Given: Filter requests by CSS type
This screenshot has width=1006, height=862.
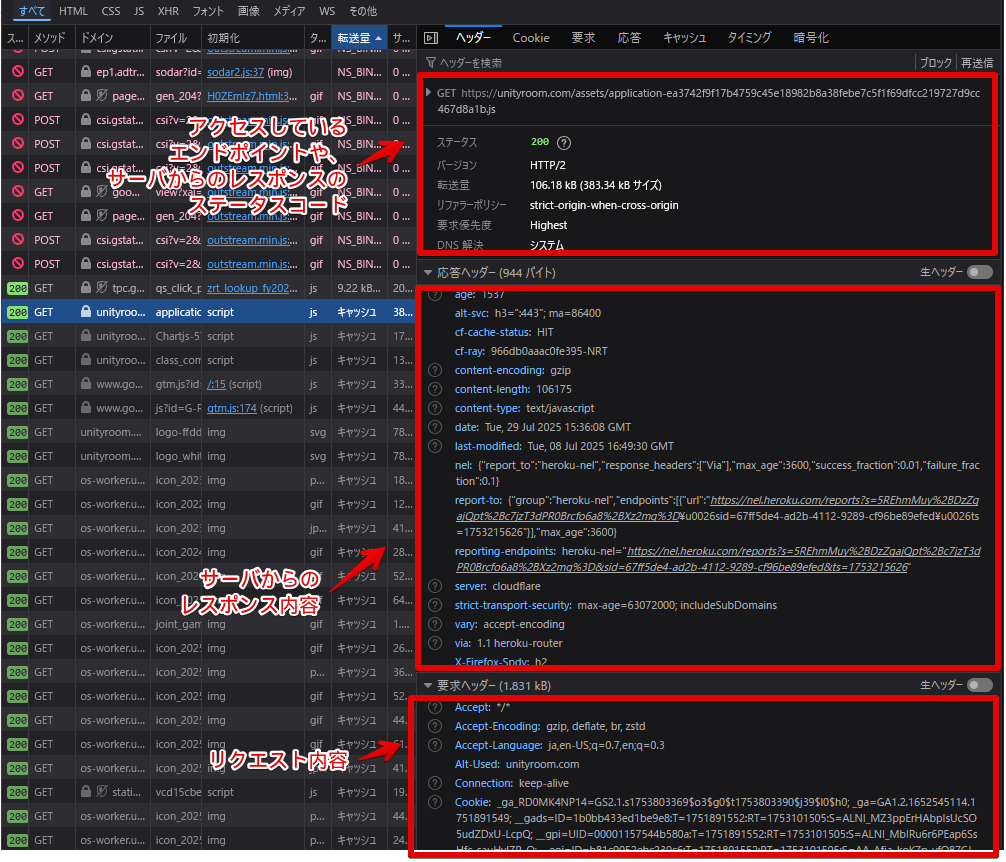Looking at the screenshot, I should click(x=111, y=11).
